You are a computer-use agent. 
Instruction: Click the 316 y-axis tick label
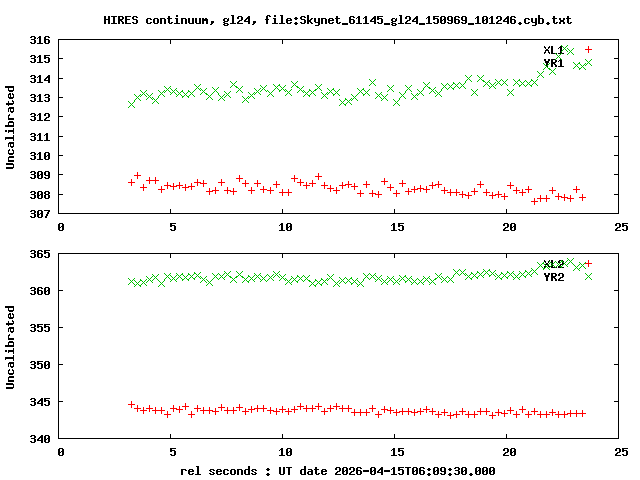40,40
